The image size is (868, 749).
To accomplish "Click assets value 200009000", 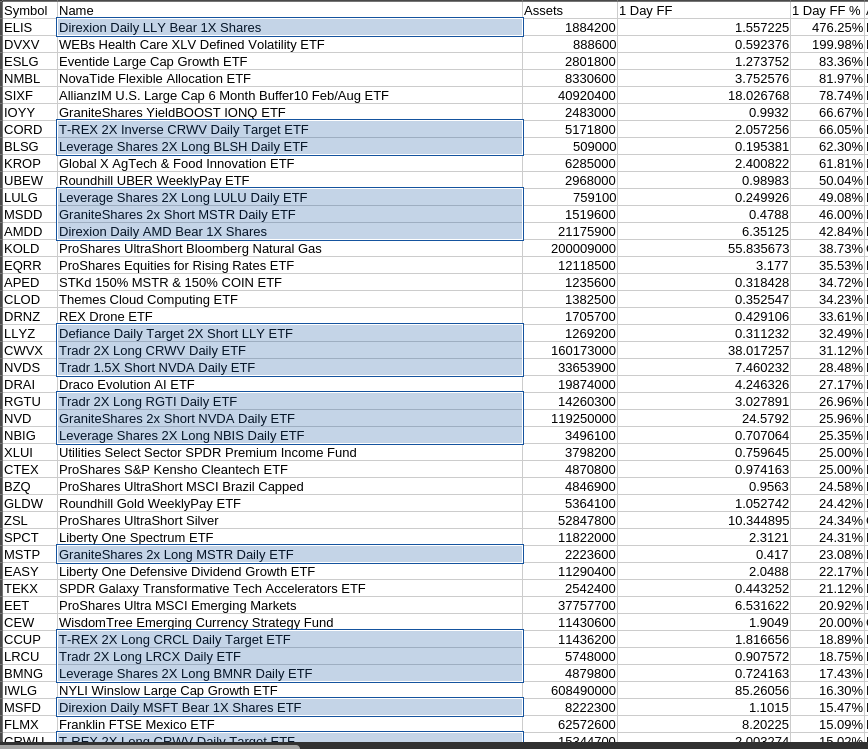I will point(570,249).
